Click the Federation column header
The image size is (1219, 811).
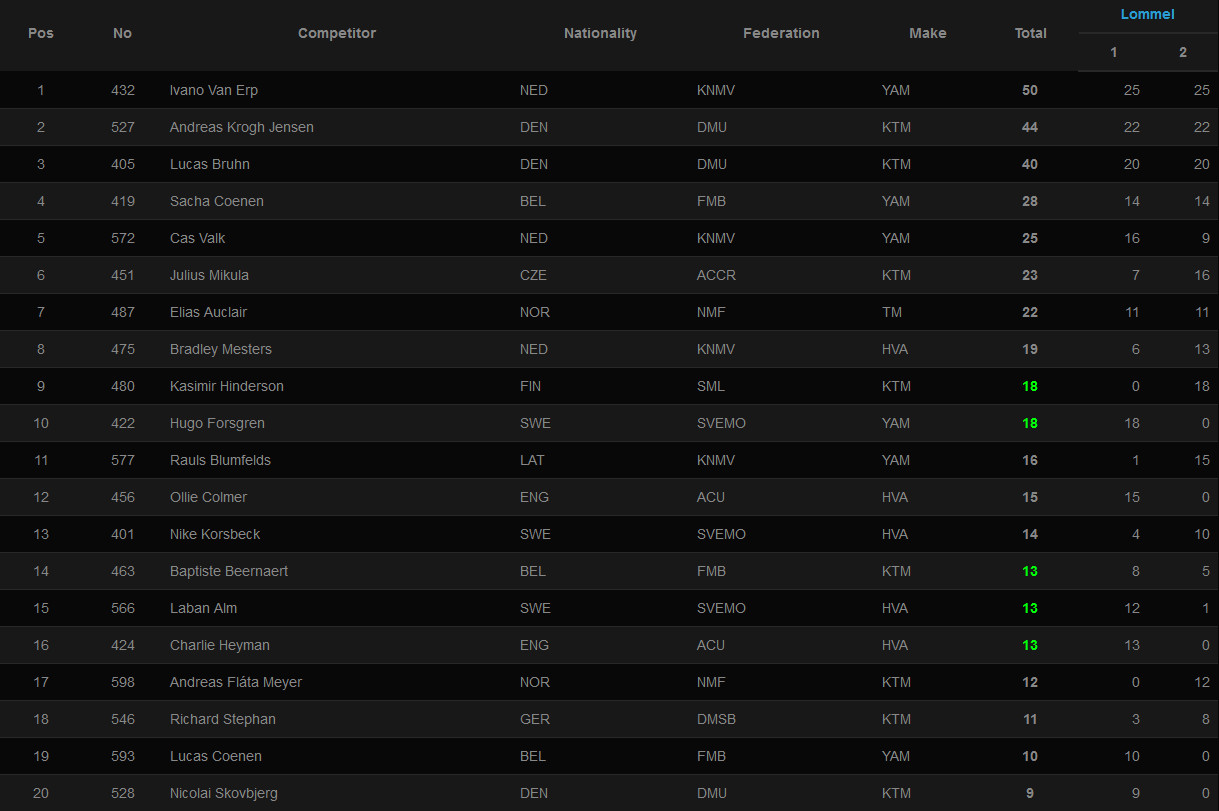[781, 33]
